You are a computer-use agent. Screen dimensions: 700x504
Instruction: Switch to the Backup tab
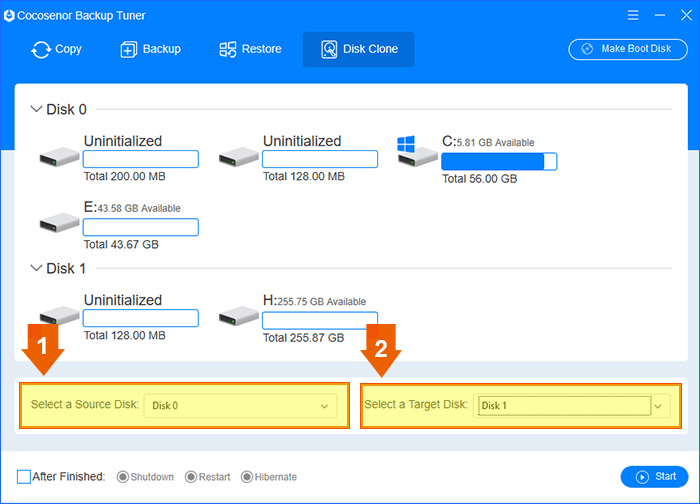(150, 49)
